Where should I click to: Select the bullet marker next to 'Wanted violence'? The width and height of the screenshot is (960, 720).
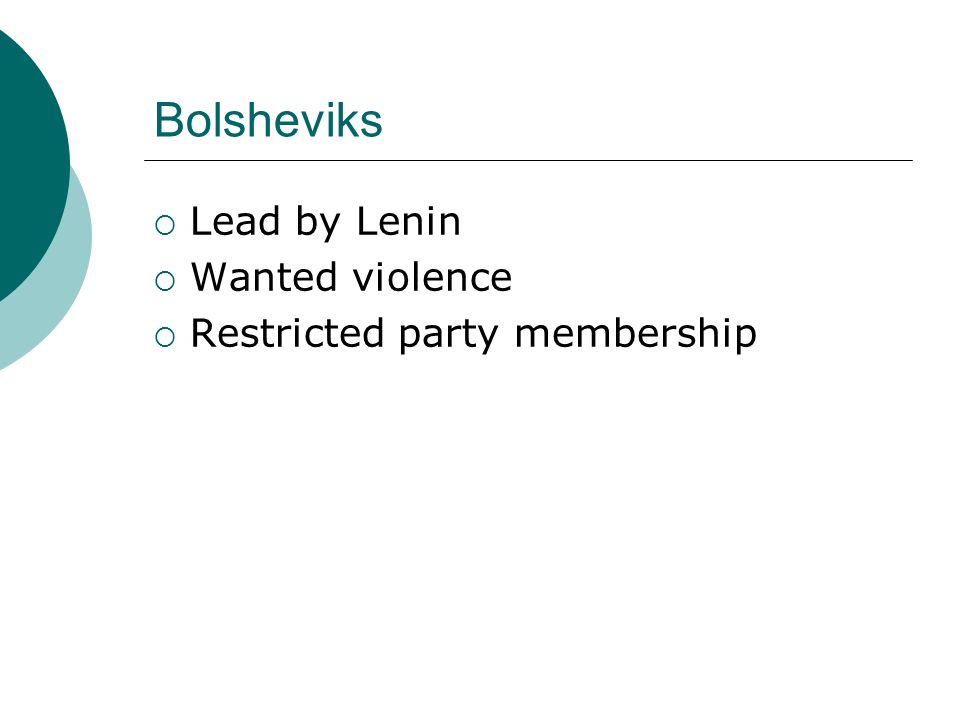165,281
